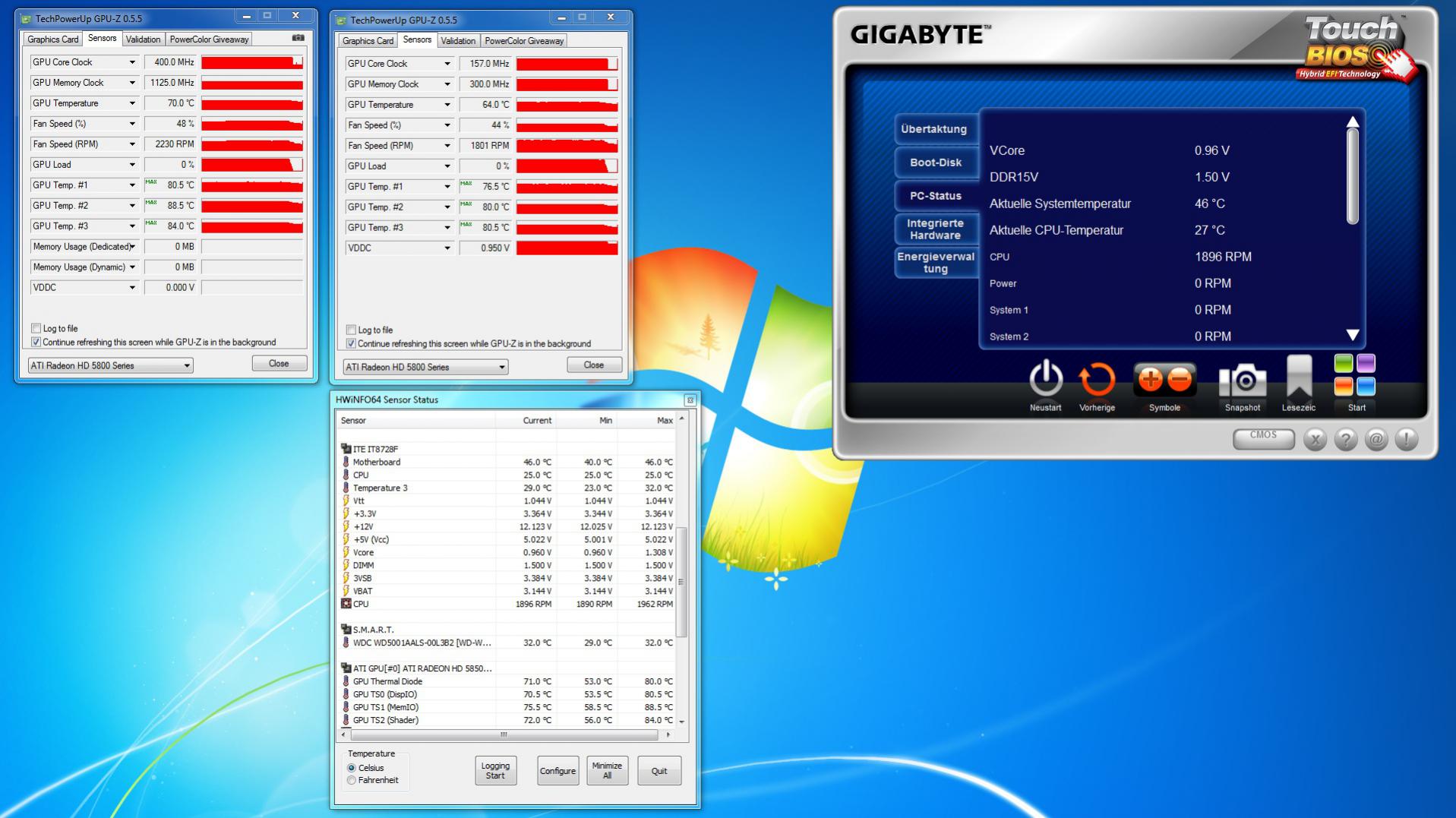This screenshot has height=818, width=1456.
Task: Click the Vorherige back arrow icon
Action: pos(1097,378)
